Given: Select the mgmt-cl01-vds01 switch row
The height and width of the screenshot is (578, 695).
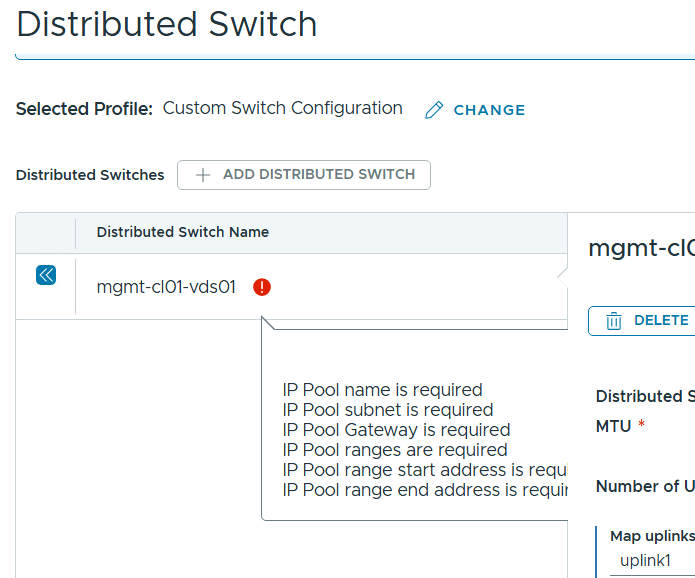Looking at the screenshot, I should click(166, 287).
